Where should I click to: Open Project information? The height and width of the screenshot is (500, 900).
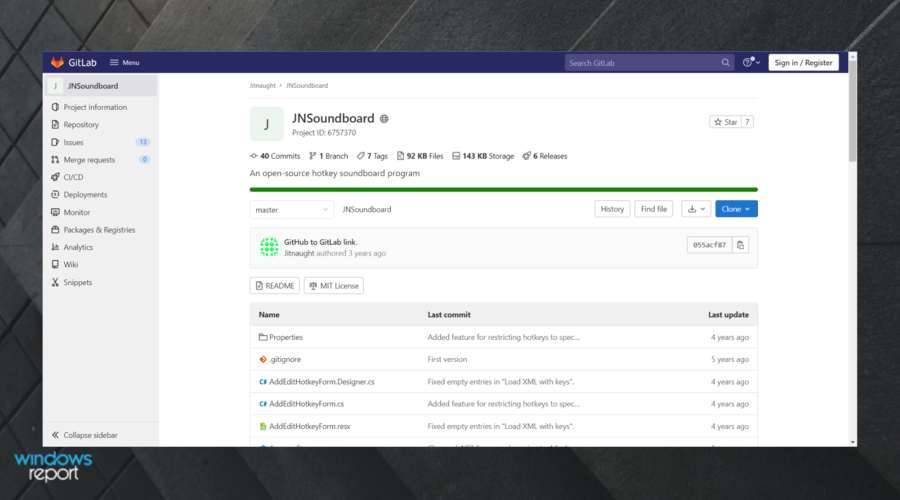(x=95, y=107)
